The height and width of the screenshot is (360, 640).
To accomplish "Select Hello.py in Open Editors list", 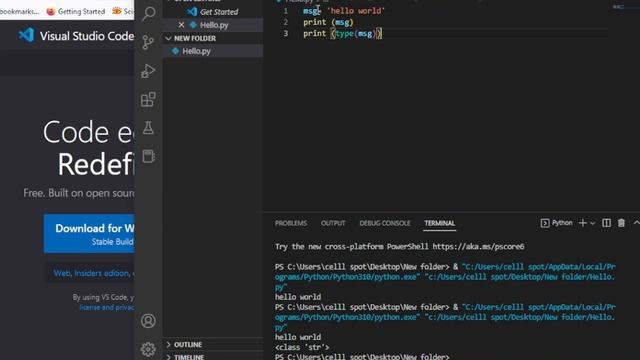I will click(x=213, y=25).
